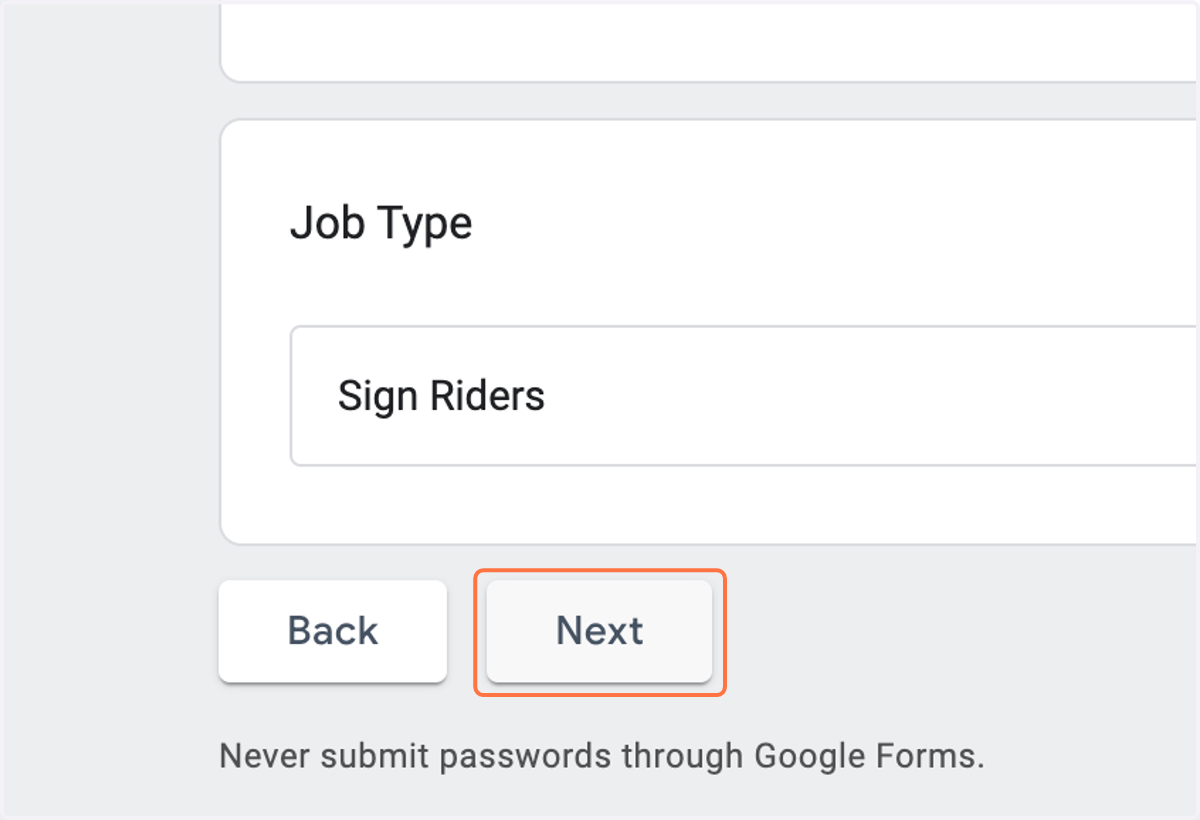Click the word Next inside orange outline

coord(599,631)
